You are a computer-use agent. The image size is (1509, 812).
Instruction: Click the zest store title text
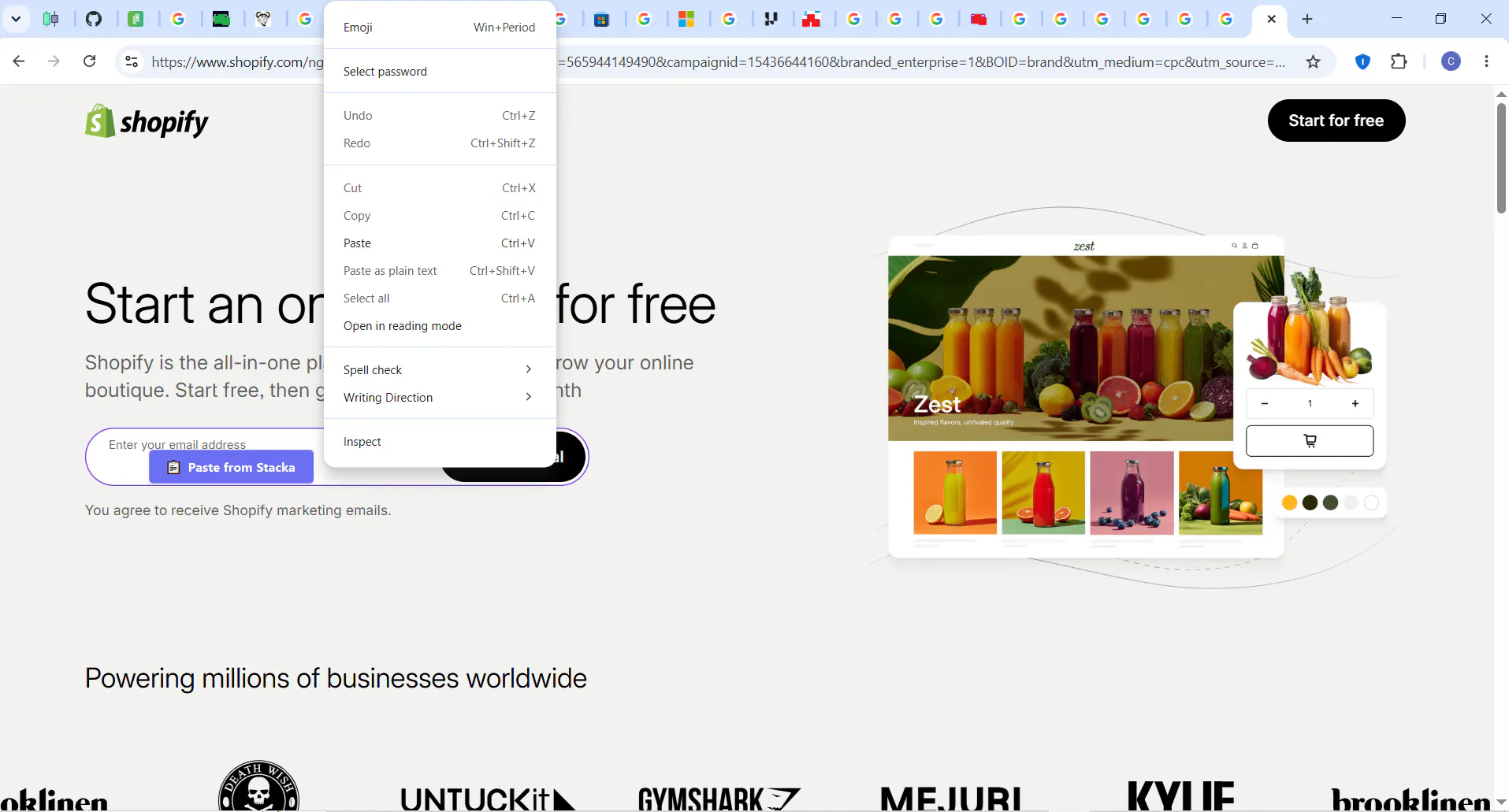1083,246
